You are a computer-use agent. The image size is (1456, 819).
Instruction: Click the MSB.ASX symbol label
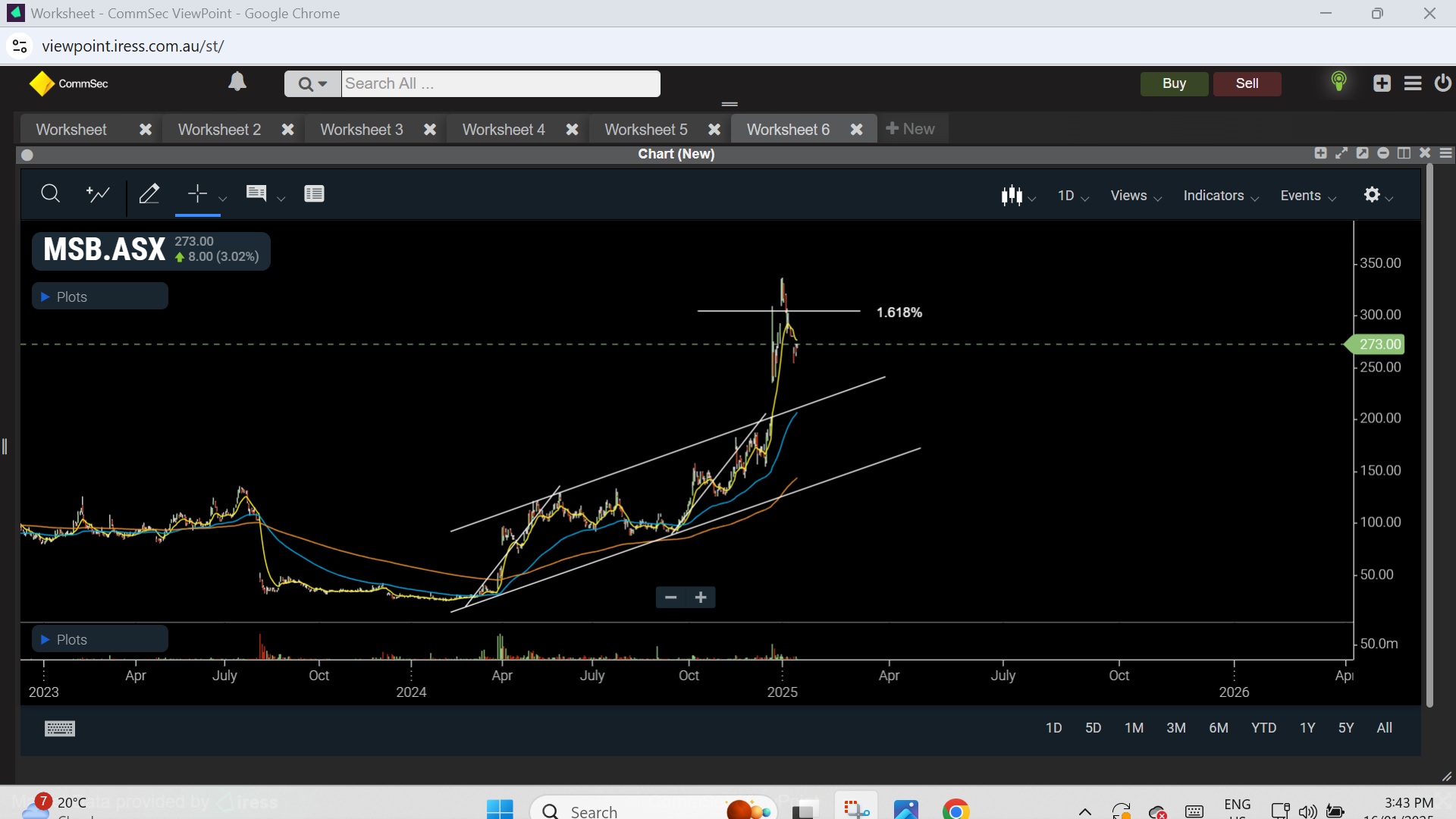click(105, 249)
